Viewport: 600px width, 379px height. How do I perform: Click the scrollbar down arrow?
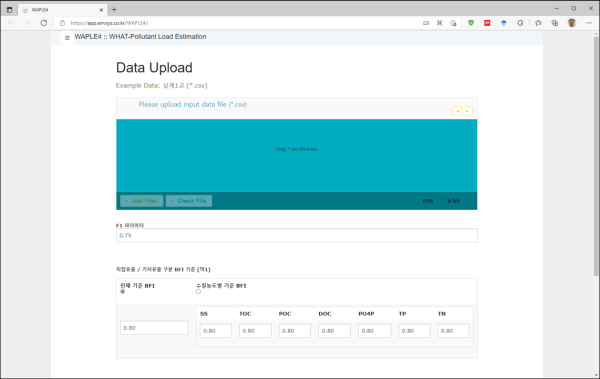point(596,375)
